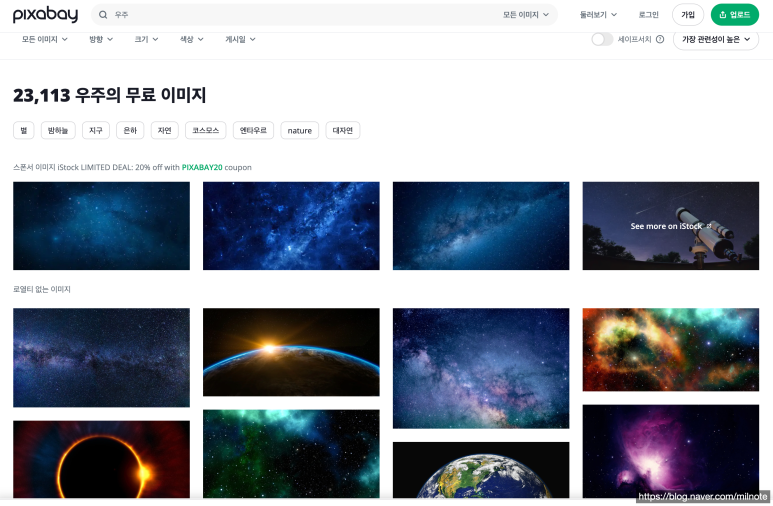Click the 가입 button
Image resolution: width=773 pixels, height=506 pixels.
688,15
